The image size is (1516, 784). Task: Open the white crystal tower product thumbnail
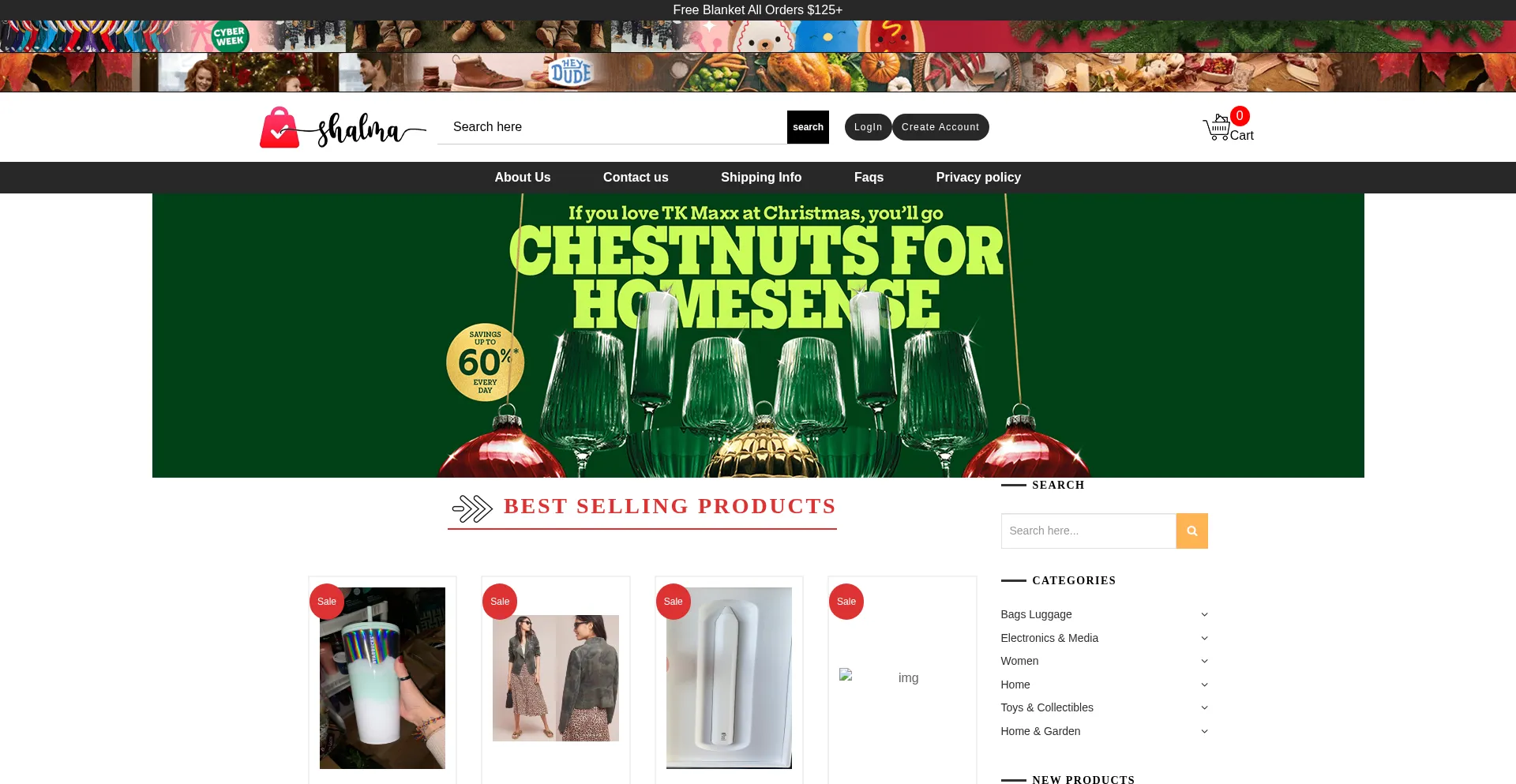(x=729, y=677)
